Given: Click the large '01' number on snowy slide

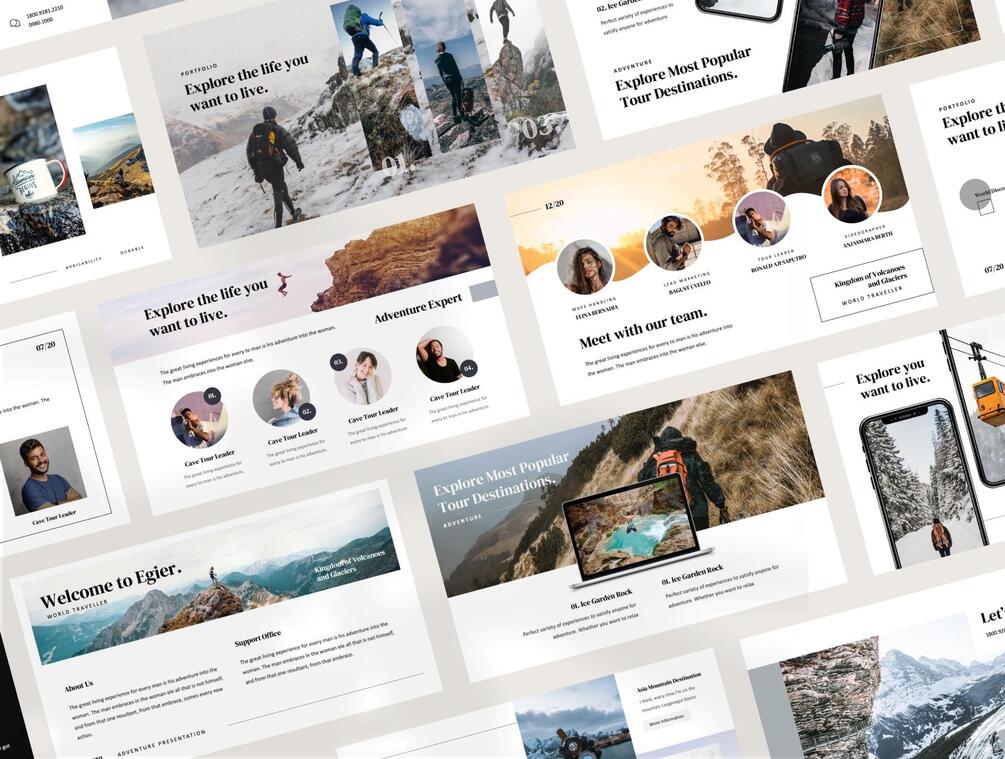Looking at the screenshot, I should (x=398, y=167).
